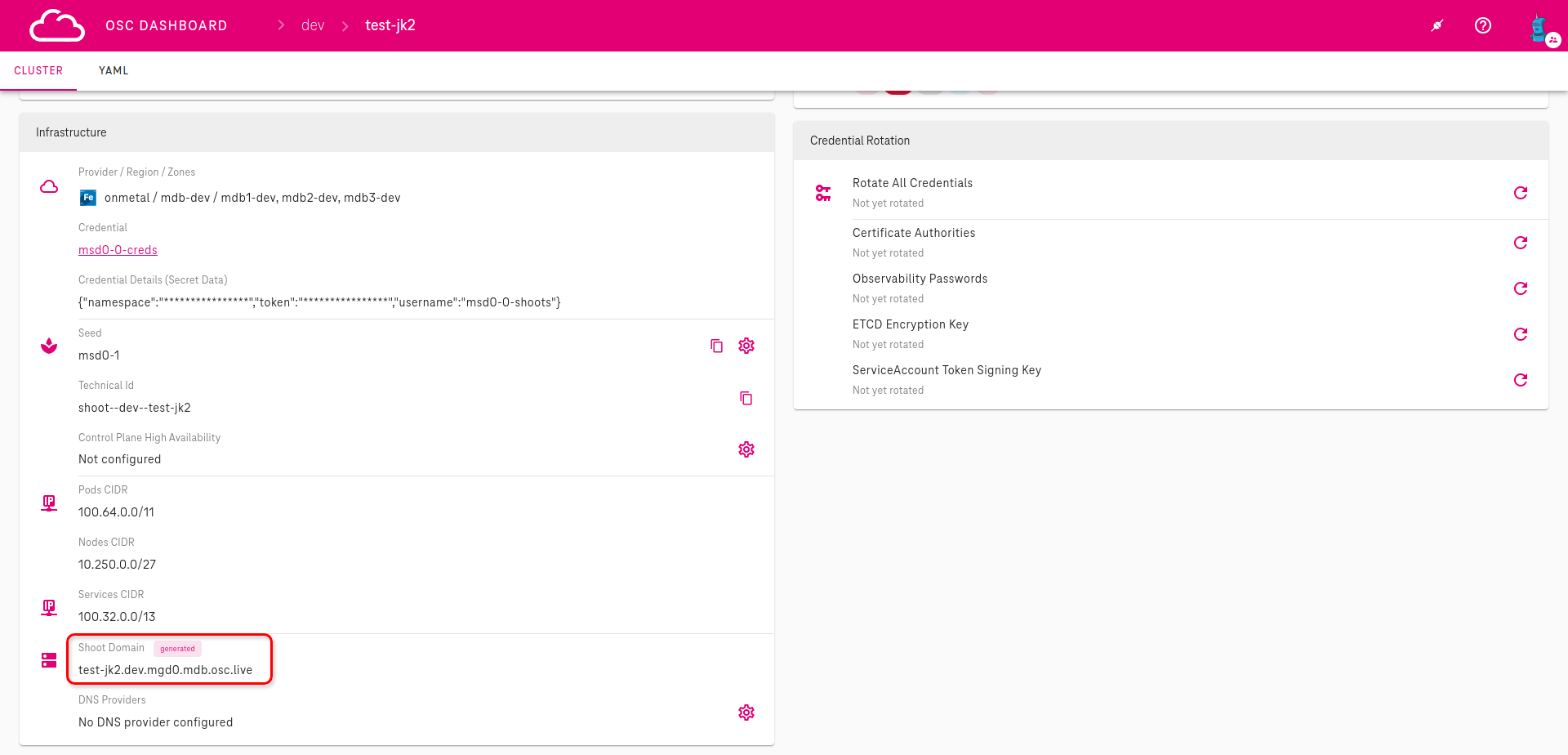The image size is (1568, 755).
Task: Click the connection plug icon in header
Action: [x=1437, y=25]
